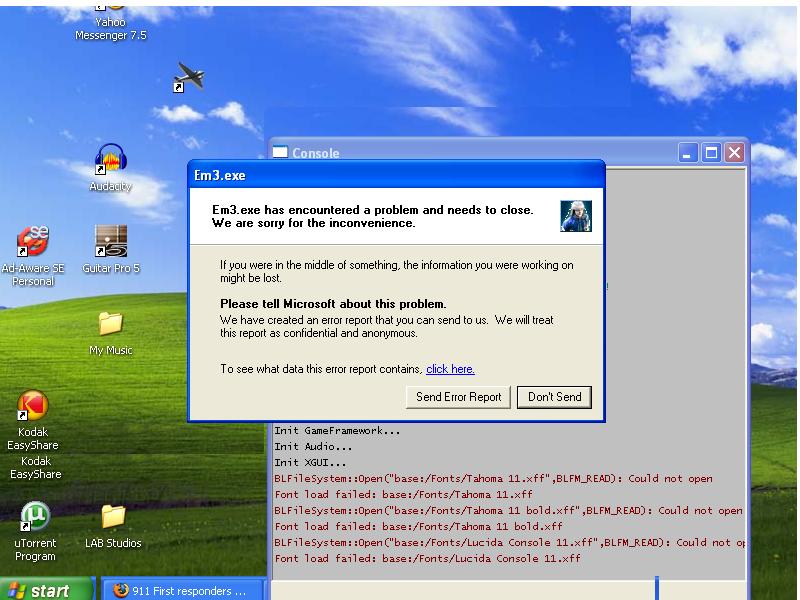This screenshot has width=800, height=600.
Task: Minimize the Console window
Action: (x=687, y=153)
